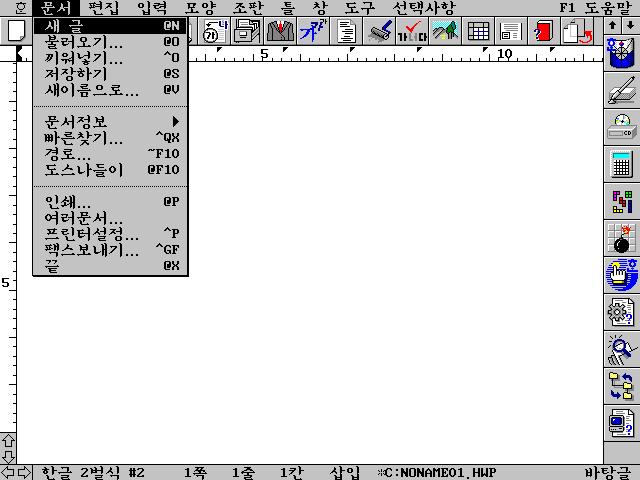This screenshot has width=640, height=480.
Task: Open 프린터설정... menu entry
Action: tap(110, 233)
